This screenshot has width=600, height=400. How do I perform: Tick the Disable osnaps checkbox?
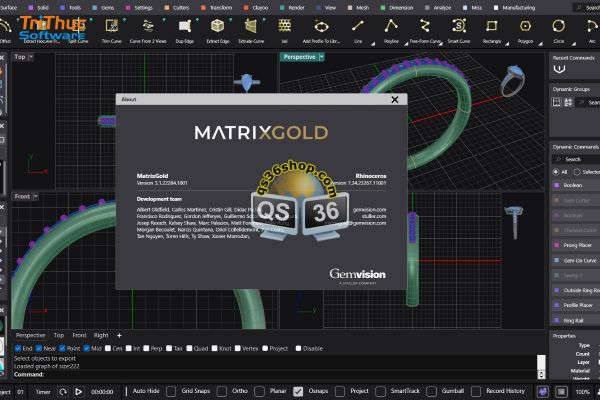[x=298, y=348]
